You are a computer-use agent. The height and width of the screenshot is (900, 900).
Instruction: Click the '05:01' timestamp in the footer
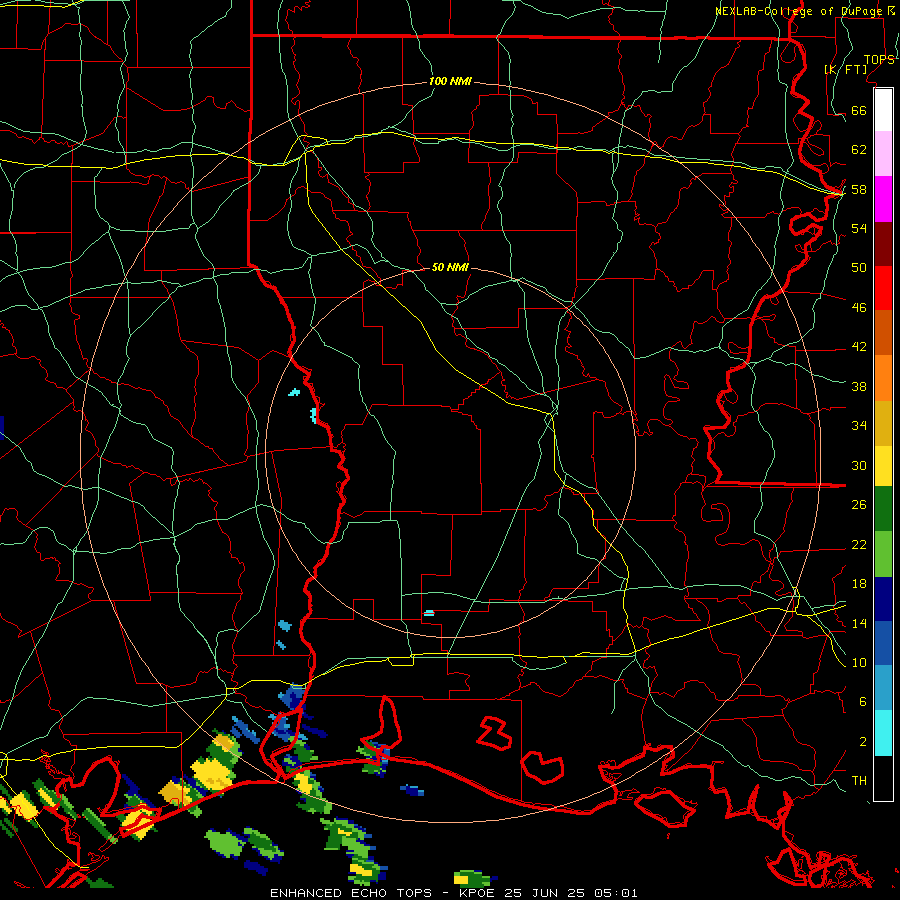pyautogui.click(x=616, y=893)
